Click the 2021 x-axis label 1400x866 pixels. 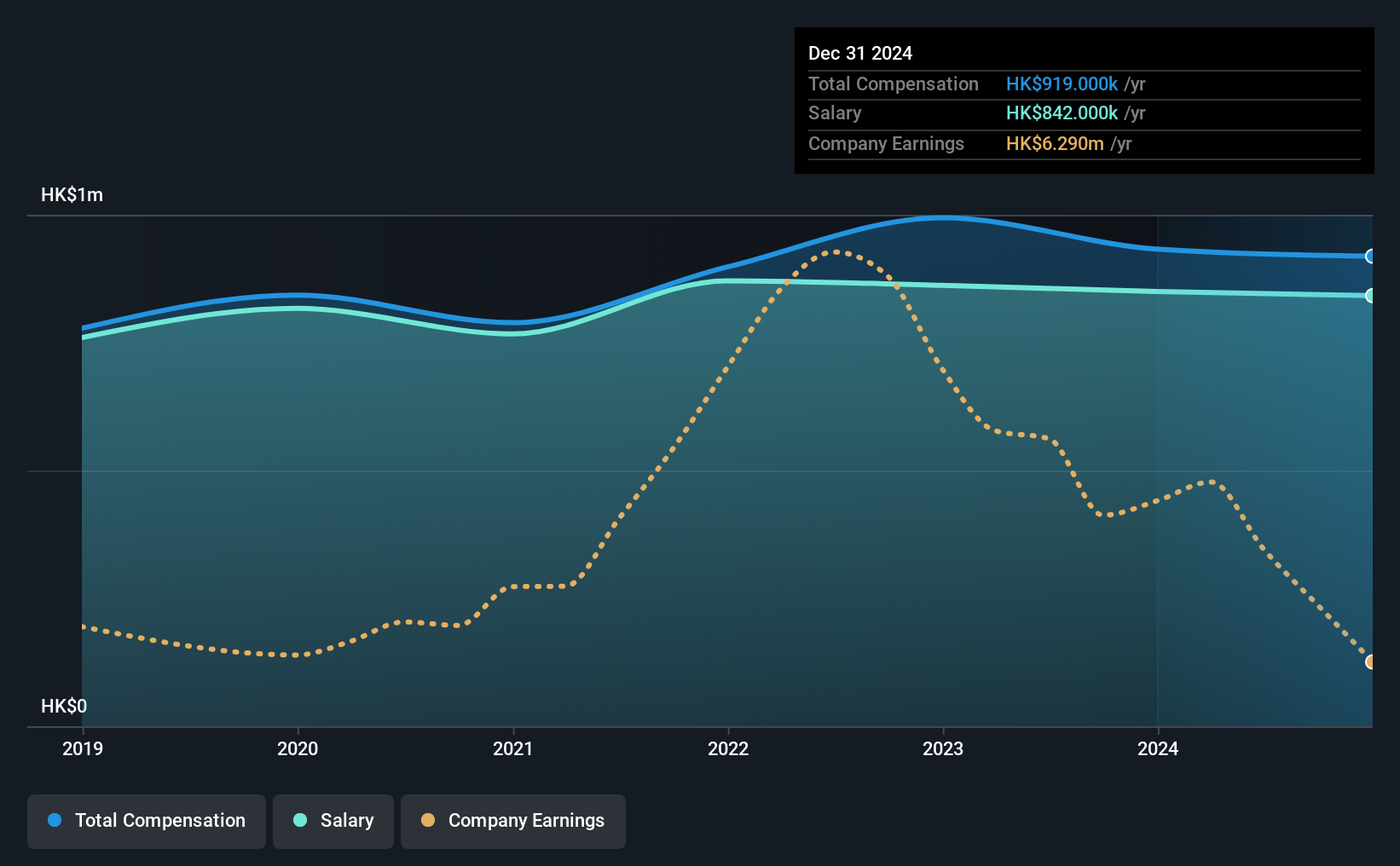click(x=513, y=748)
